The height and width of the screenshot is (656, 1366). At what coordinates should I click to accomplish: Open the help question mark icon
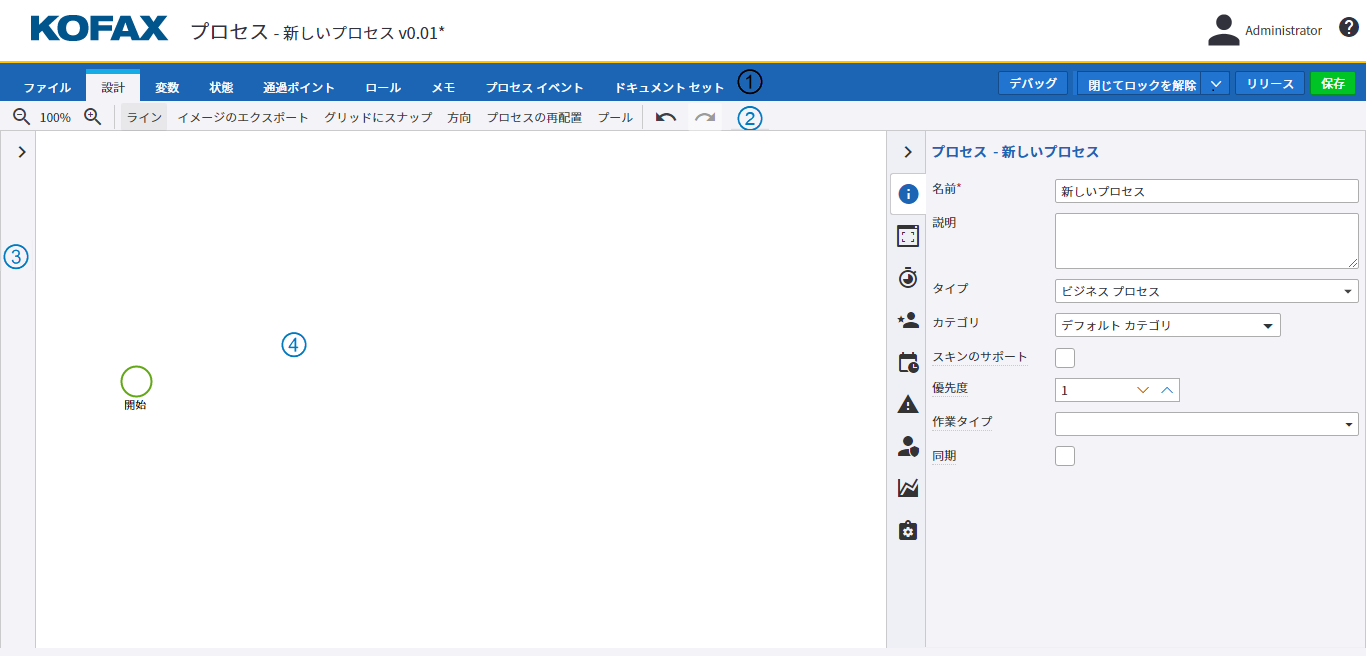point(1348,28)
